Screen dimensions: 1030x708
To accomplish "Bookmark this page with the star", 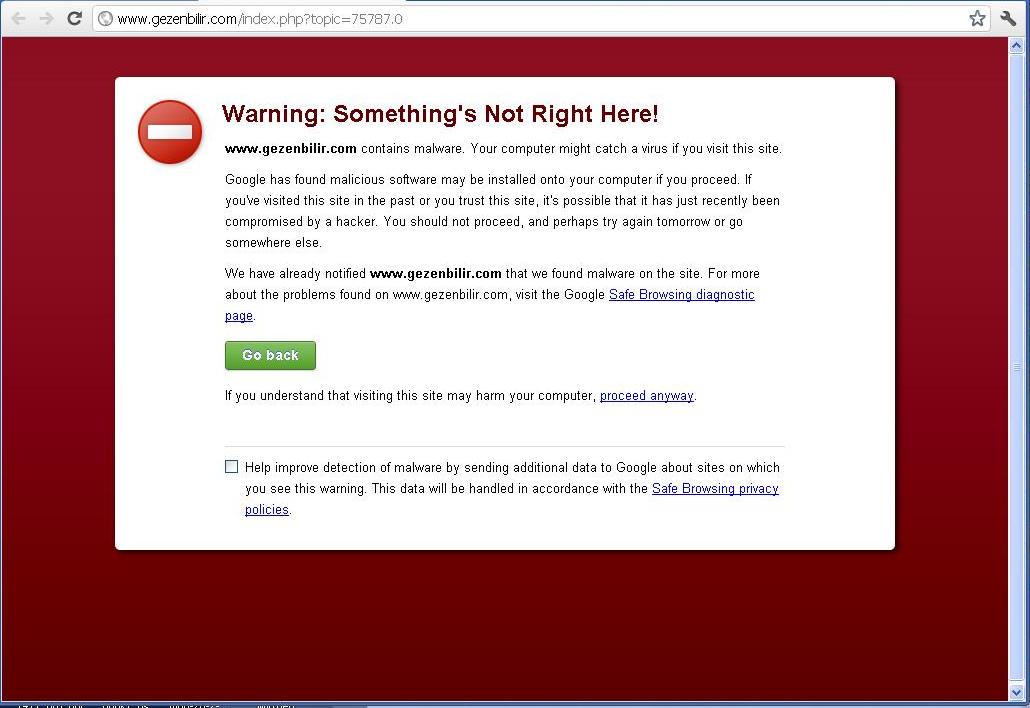I will click(x=977, y=18).
